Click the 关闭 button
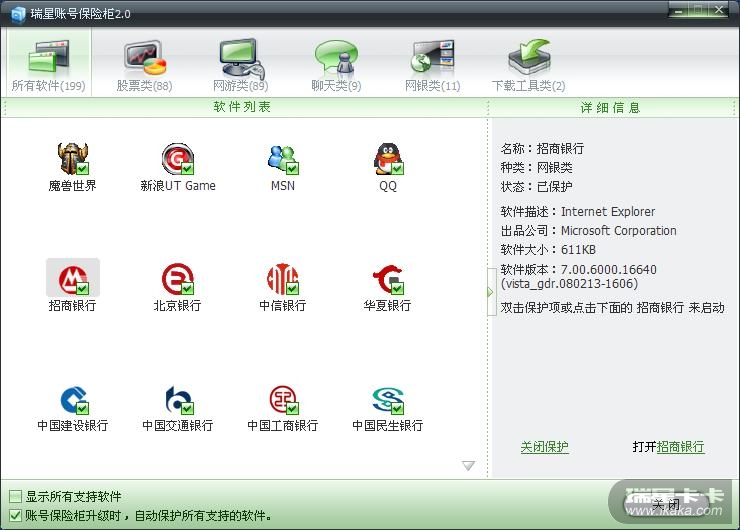The height and width of the screenshot is (530, 740). [x=666, y=505]
